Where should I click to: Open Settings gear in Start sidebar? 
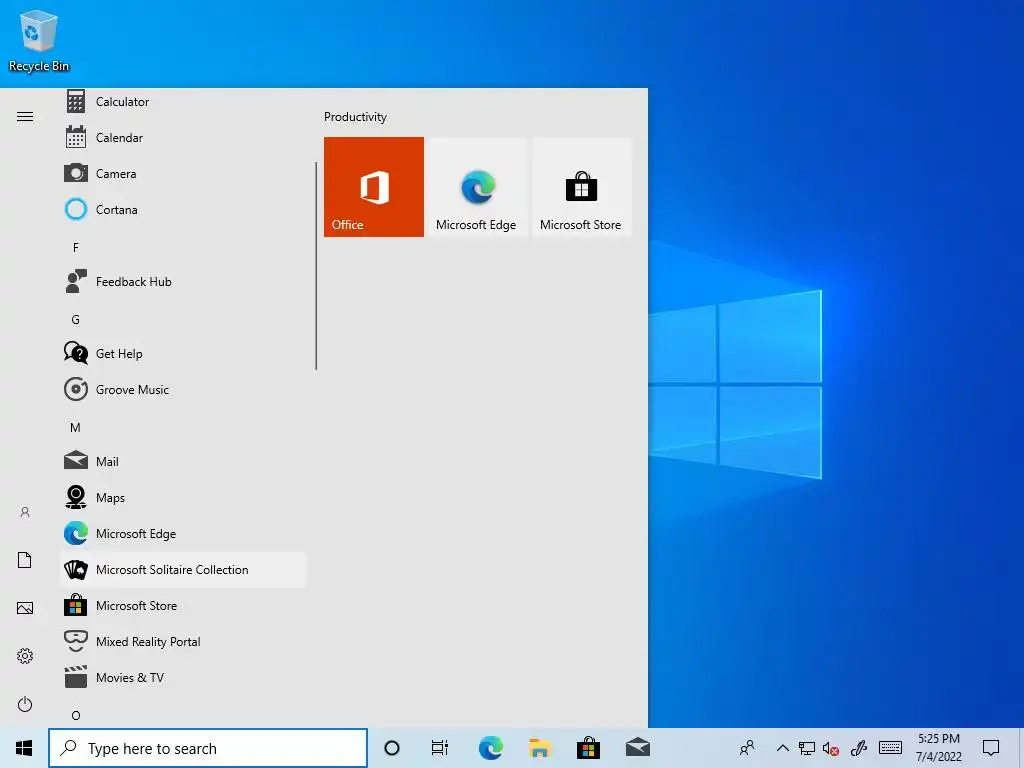(x=25, y=656)
